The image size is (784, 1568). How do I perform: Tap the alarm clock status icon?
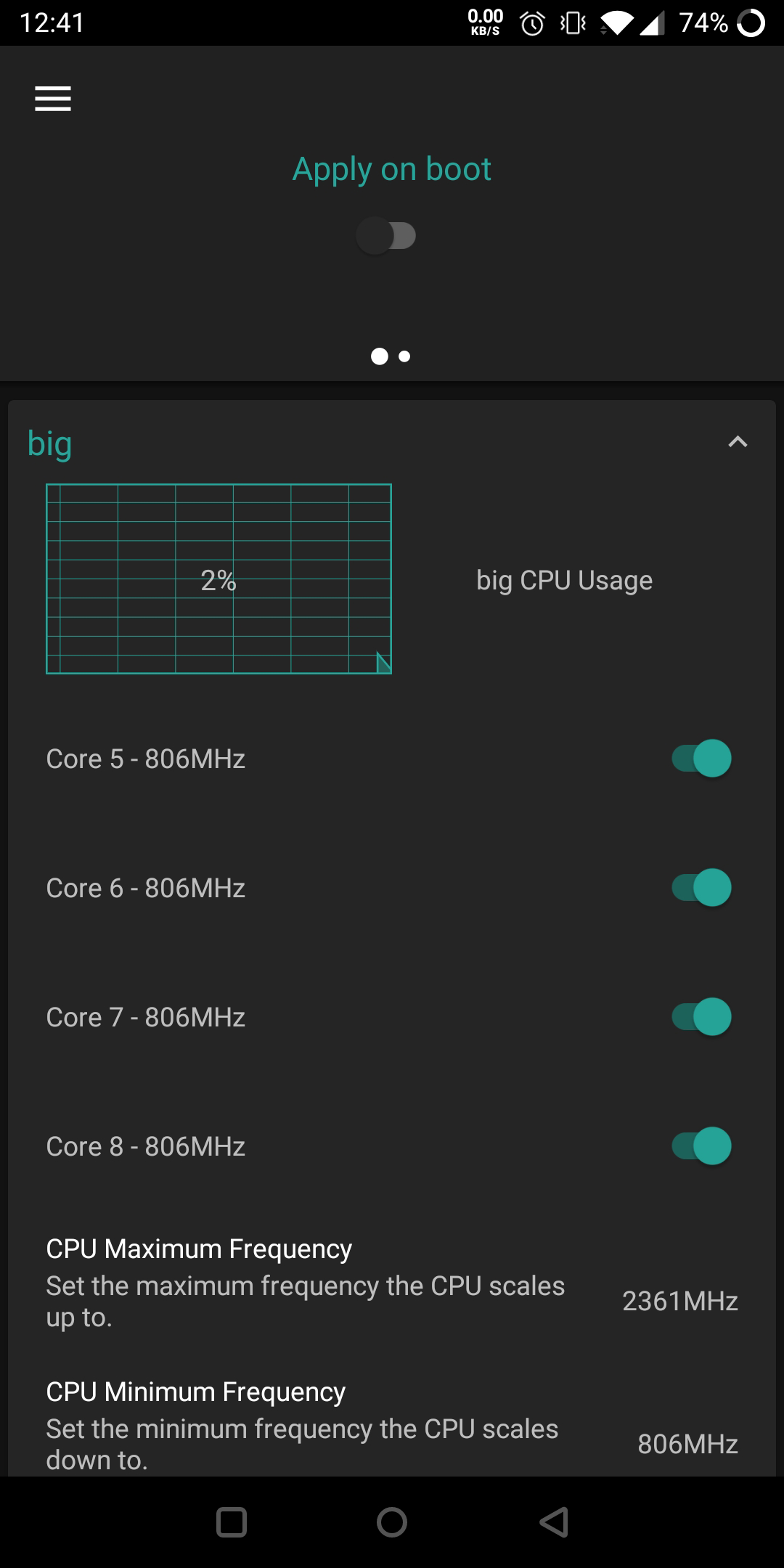(532, 25)
